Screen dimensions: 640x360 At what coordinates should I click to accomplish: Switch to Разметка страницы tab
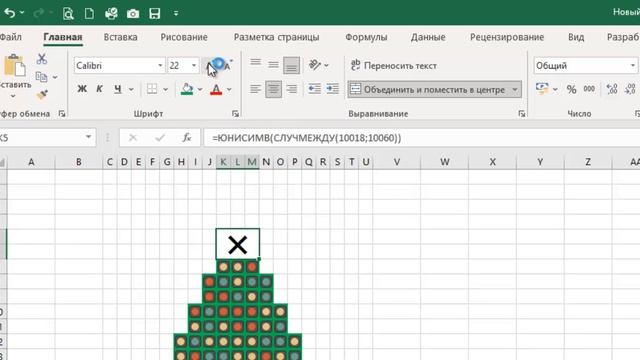coord(276,37)
